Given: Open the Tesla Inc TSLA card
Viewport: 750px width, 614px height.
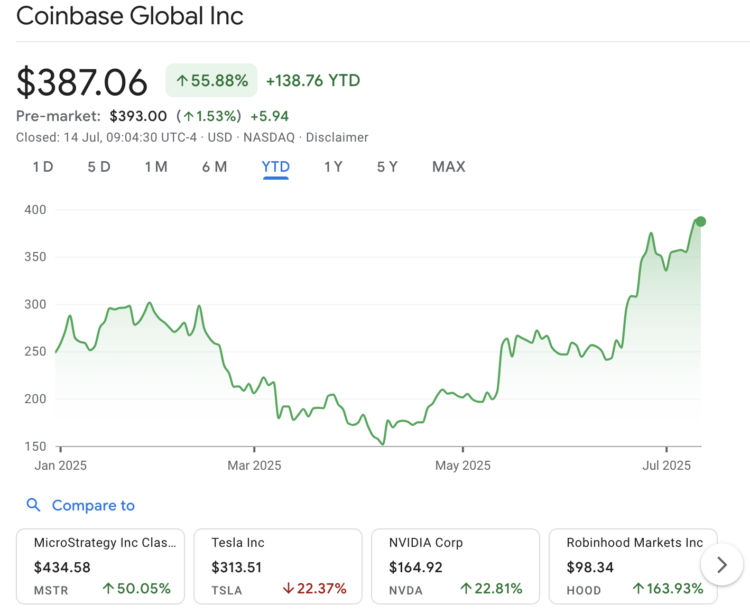Looking at the screenshot, I should pos(278,566).
